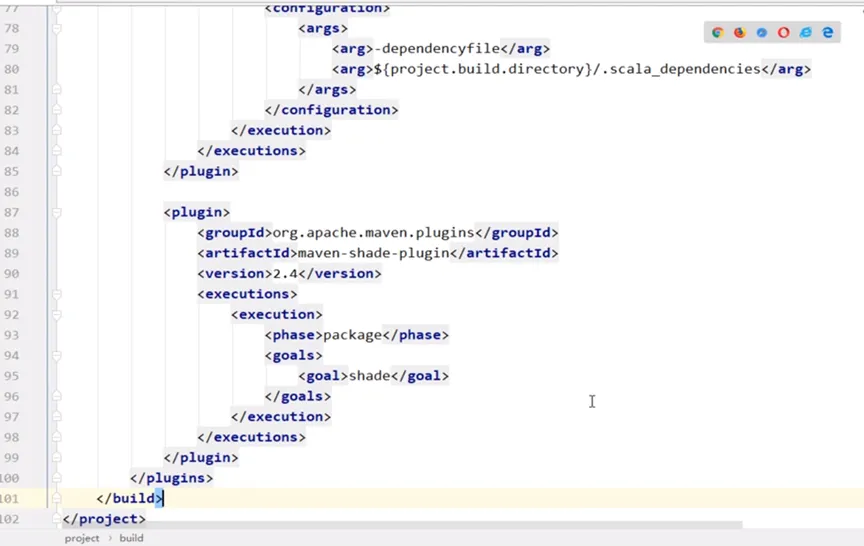Click the -dependencyfile arg value
The width and height of the screenshot is (864, 546).
click(437, 48)
